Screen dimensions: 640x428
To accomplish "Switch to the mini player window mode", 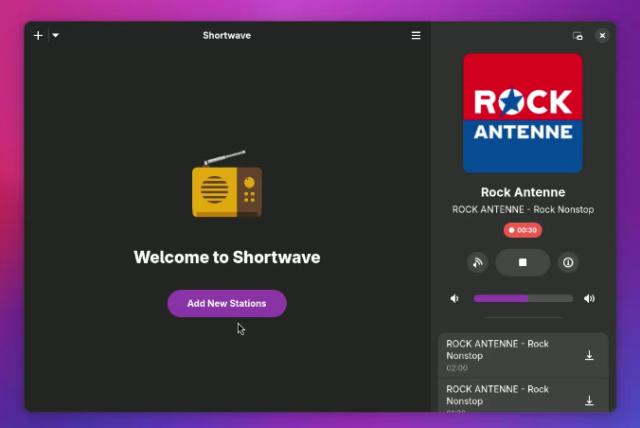I will click(x=577, y=35).
